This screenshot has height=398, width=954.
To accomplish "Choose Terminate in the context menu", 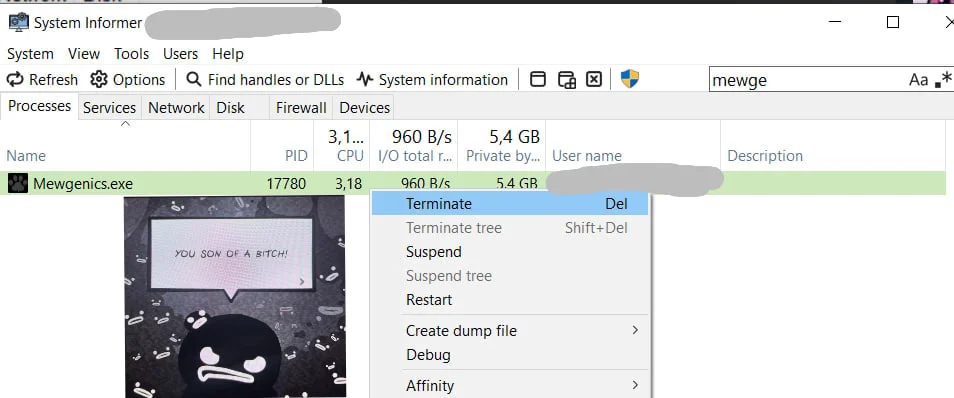I will pyautogui.click(x=509, y=204).
